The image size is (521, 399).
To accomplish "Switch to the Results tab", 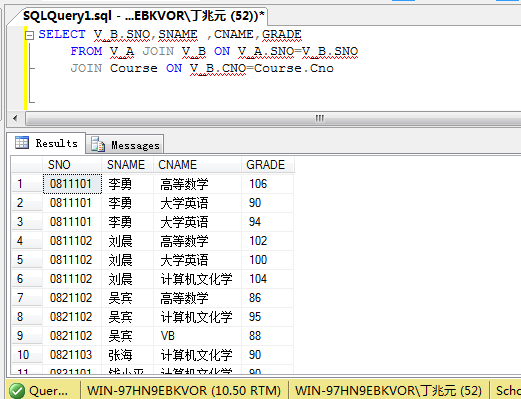I will 46,143.
